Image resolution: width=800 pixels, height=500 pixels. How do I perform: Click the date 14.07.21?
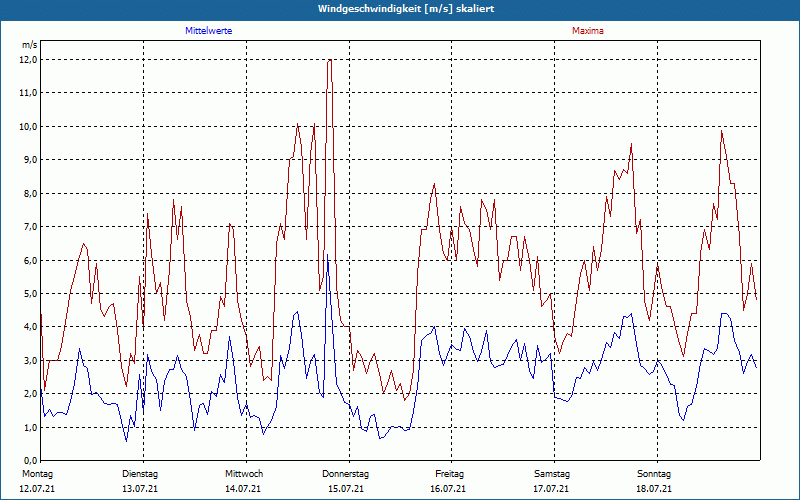pyautogui.click(x=243, y=489)
